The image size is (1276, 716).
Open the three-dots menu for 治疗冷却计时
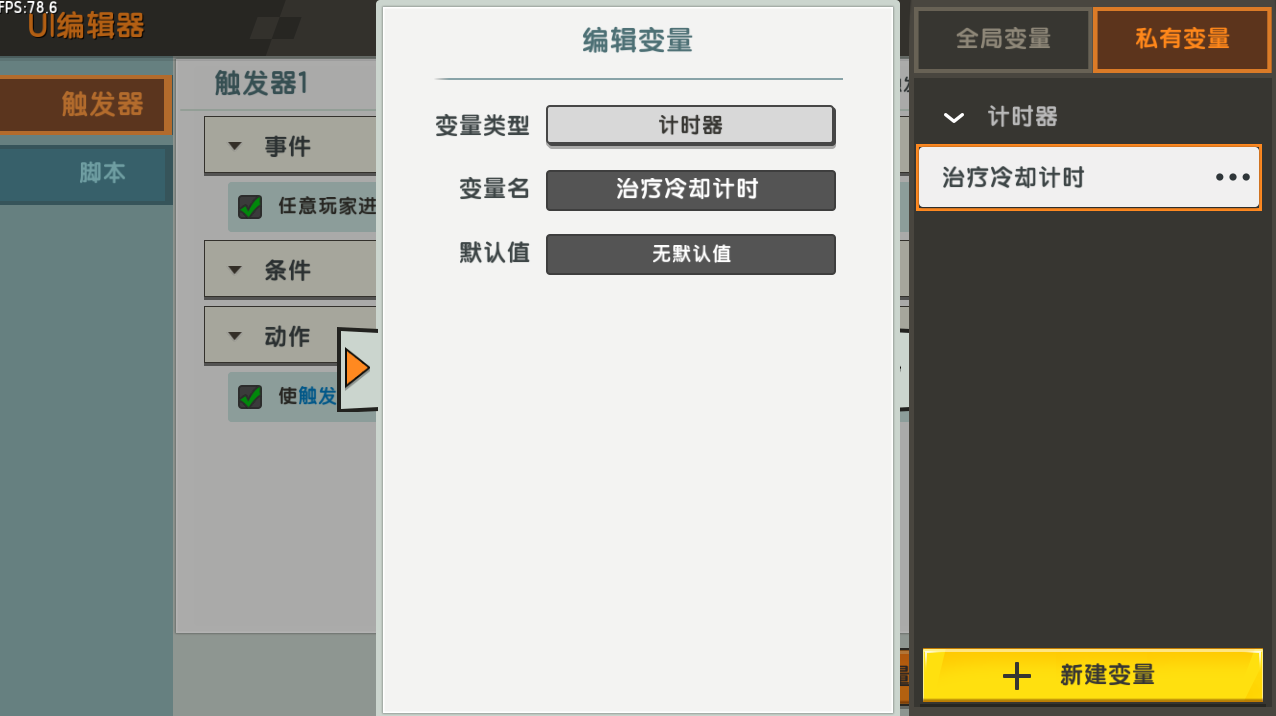pos(1232,178)
